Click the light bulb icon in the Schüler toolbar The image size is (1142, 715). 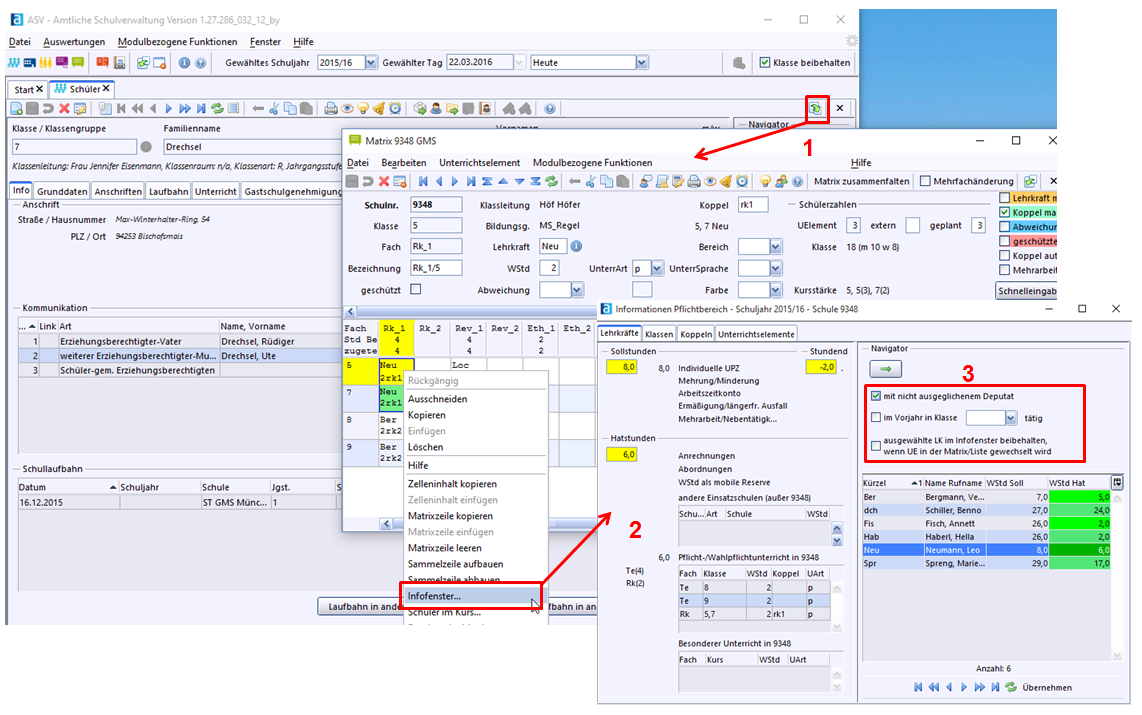click(363, 108)
